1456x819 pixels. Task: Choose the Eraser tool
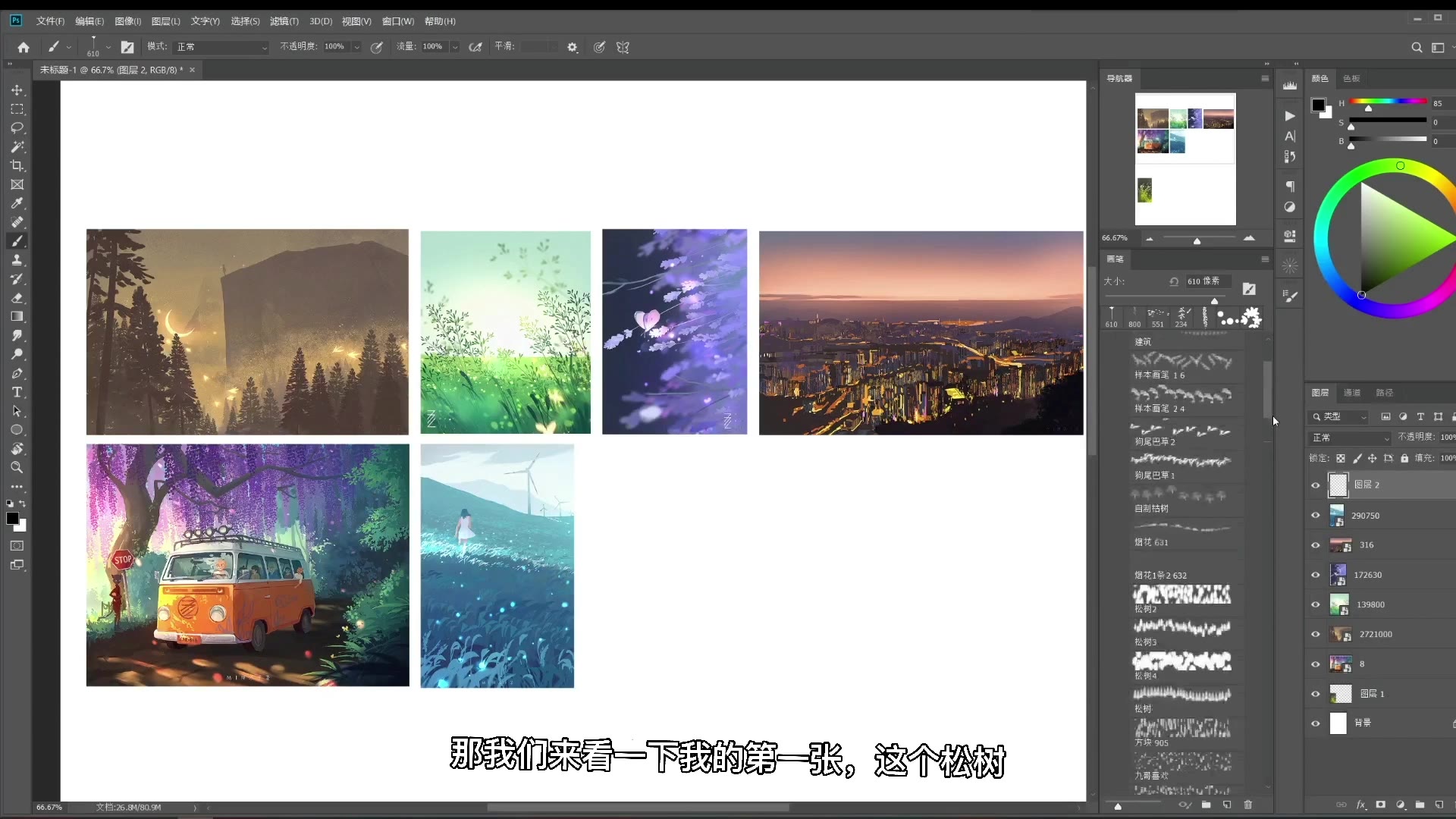pyautogui.click(x=17, y=298)
